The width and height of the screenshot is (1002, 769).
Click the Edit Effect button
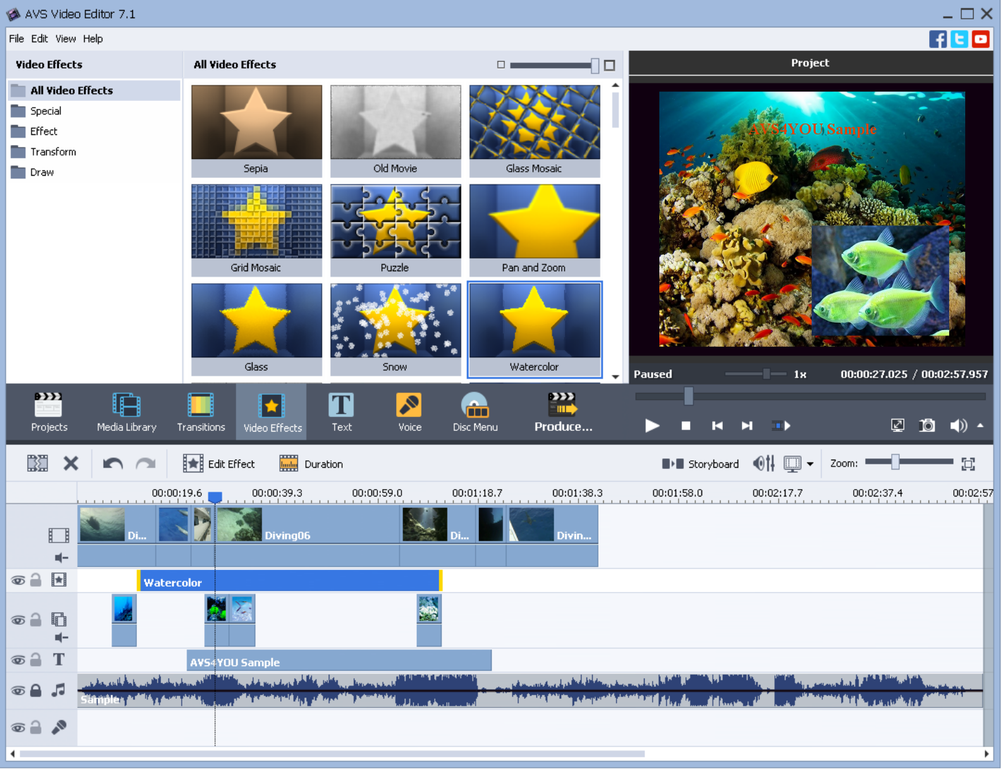(x=219, y=463)
